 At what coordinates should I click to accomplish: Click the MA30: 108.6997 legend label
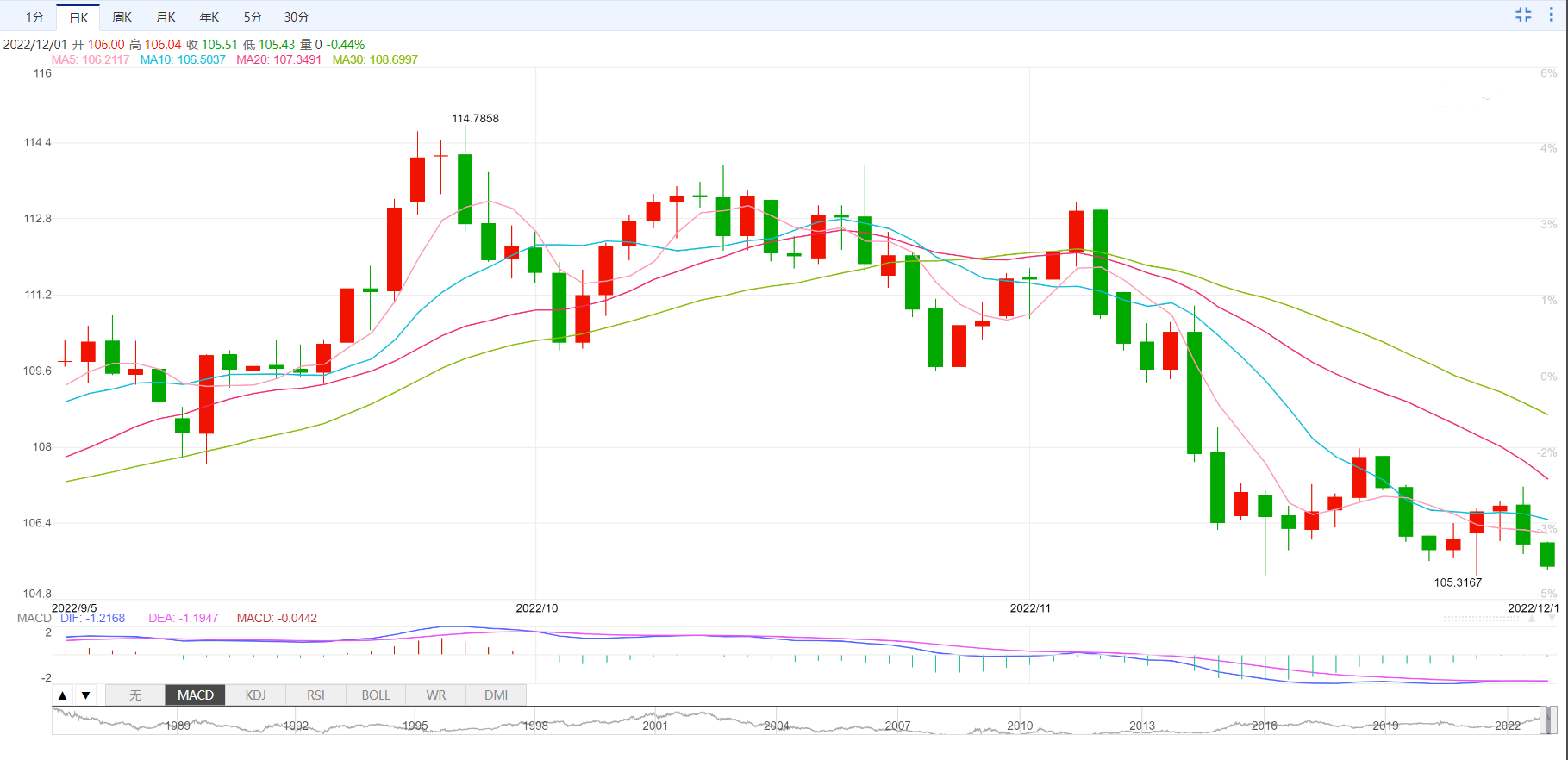point(375,59)
